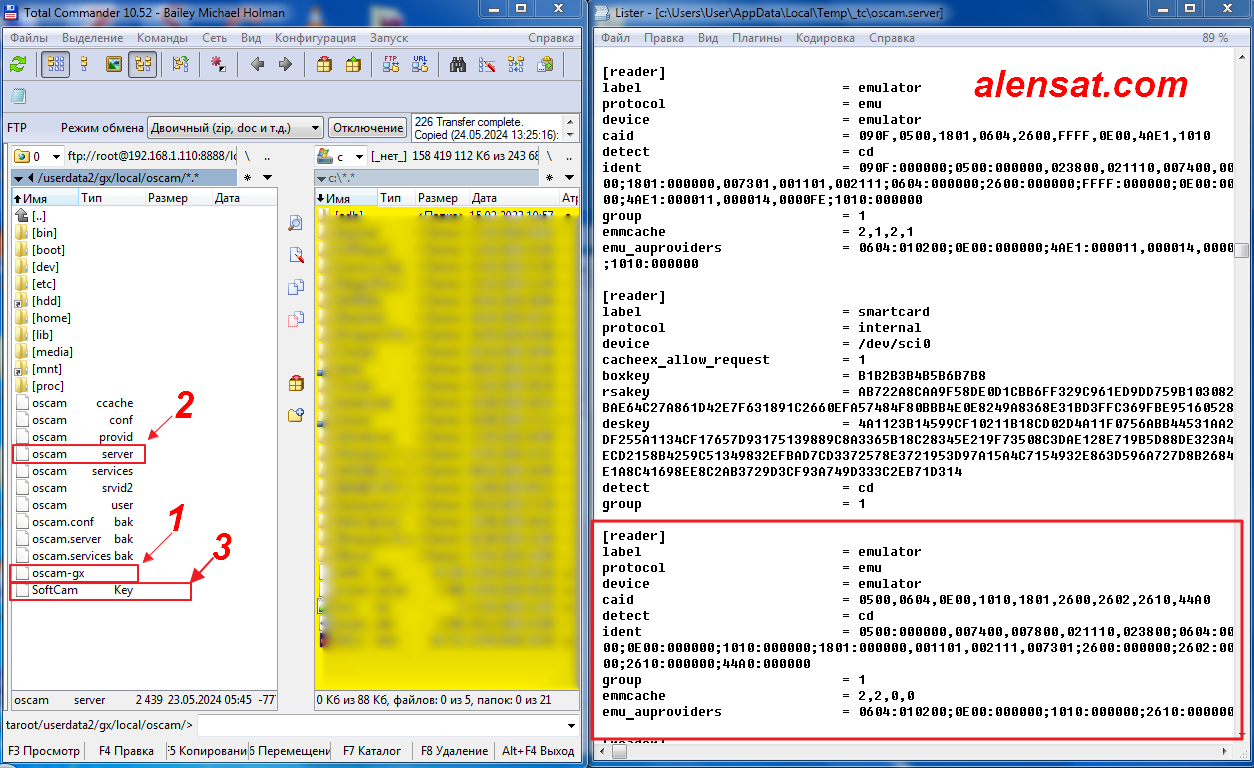This screenshot has width=1254, height=768.
Task: Go back with the left arrow icon
Action: [257, 64]
